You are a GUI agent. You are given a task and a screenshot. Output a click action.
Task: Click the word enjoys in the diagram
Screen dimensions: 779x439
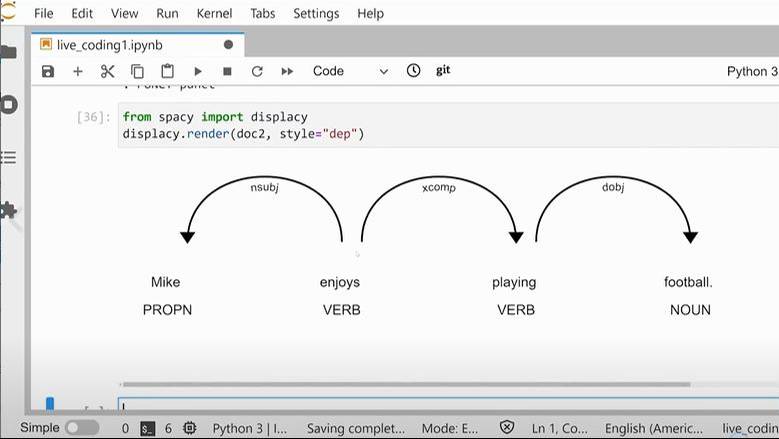point(340,283)
